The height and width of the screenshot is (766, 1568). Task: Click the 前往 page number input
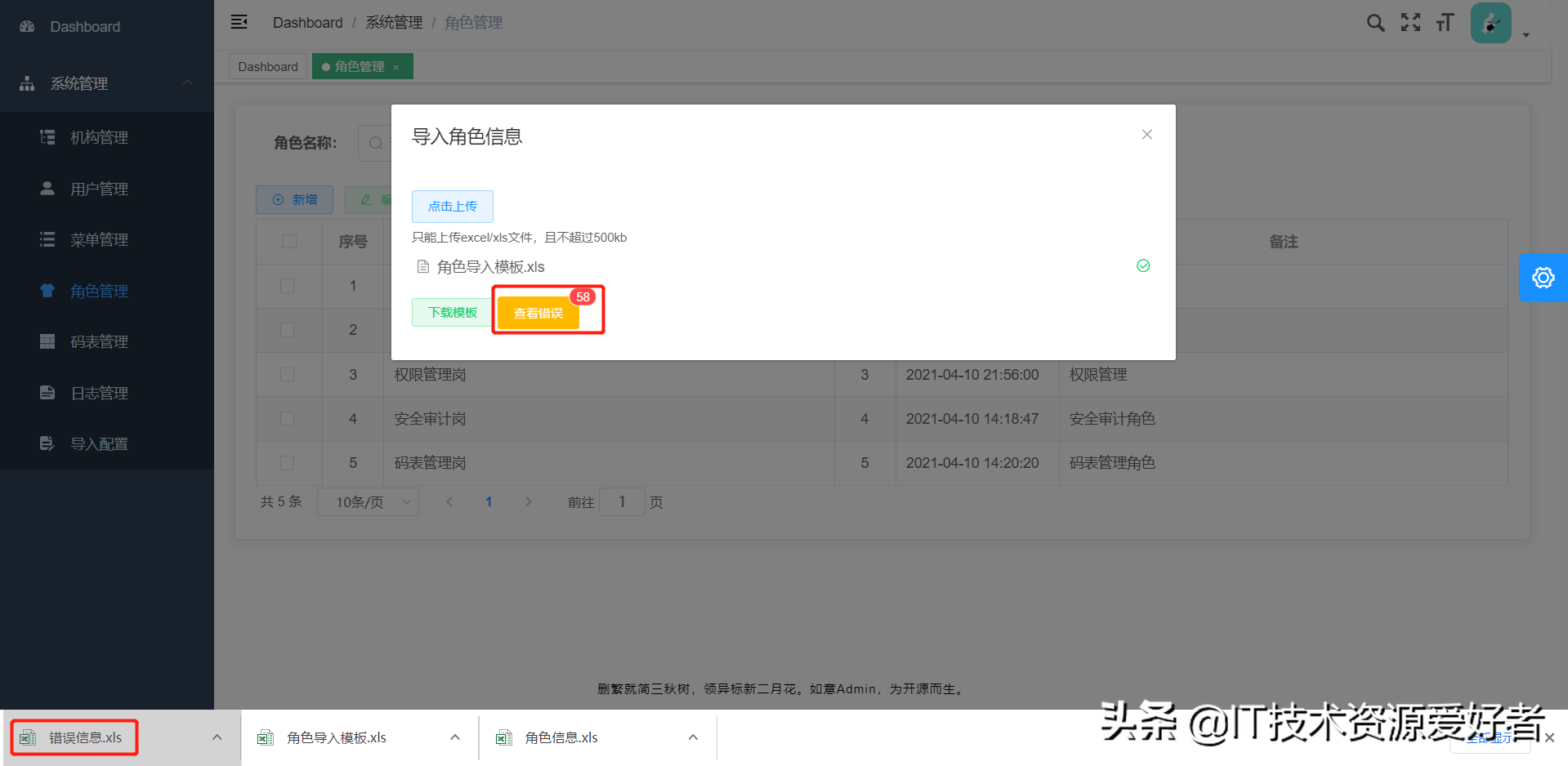click(x=622, y=501)
